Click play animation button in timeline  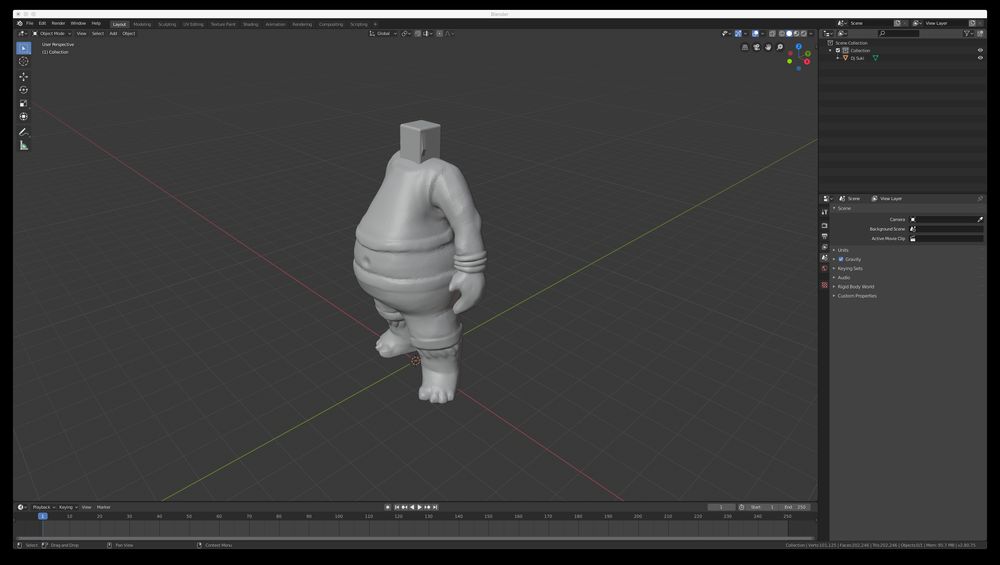click(419, 508)
